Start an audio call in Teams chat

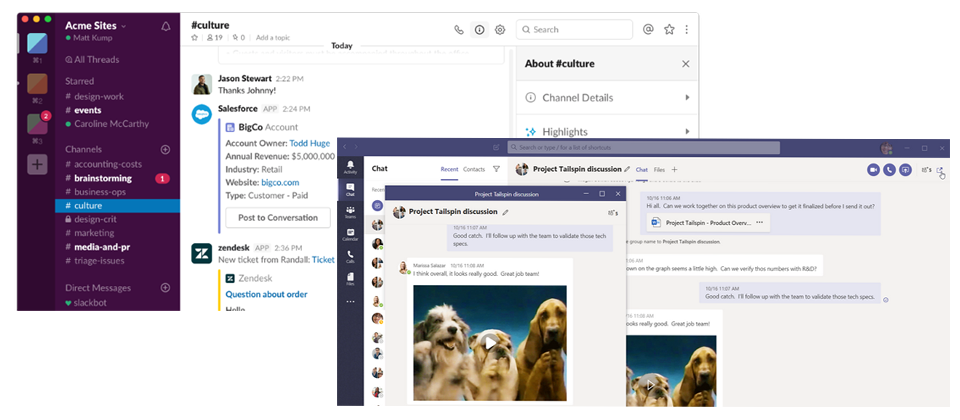(x=890, y=170)
